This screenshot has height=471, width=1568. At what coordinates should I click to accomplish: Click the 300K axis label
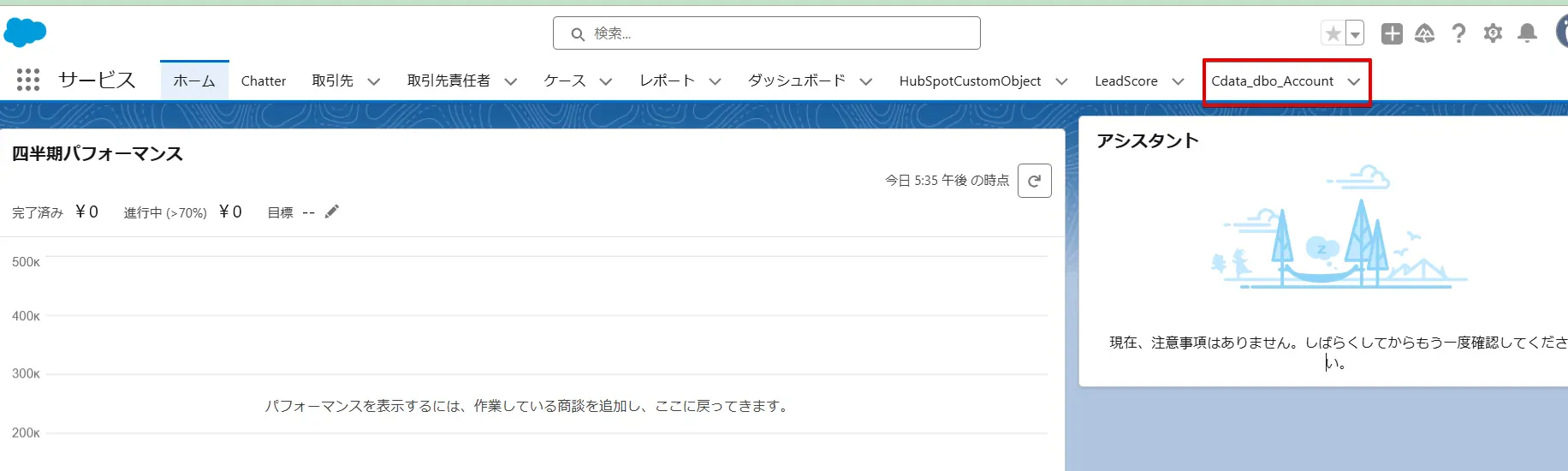(x=26, y=373)
